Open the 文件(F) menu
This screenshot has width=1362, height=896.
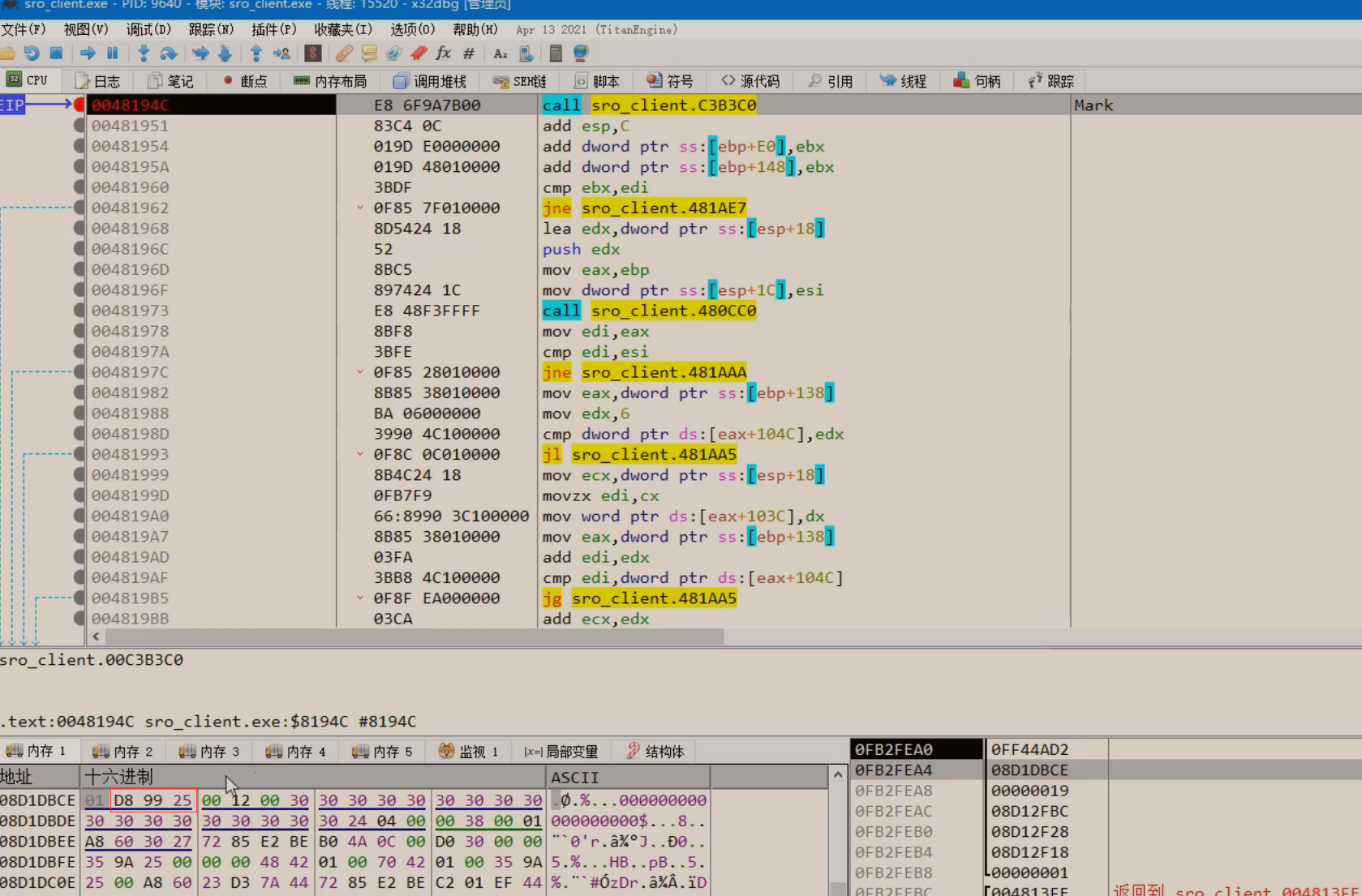[x=24, y=30]
